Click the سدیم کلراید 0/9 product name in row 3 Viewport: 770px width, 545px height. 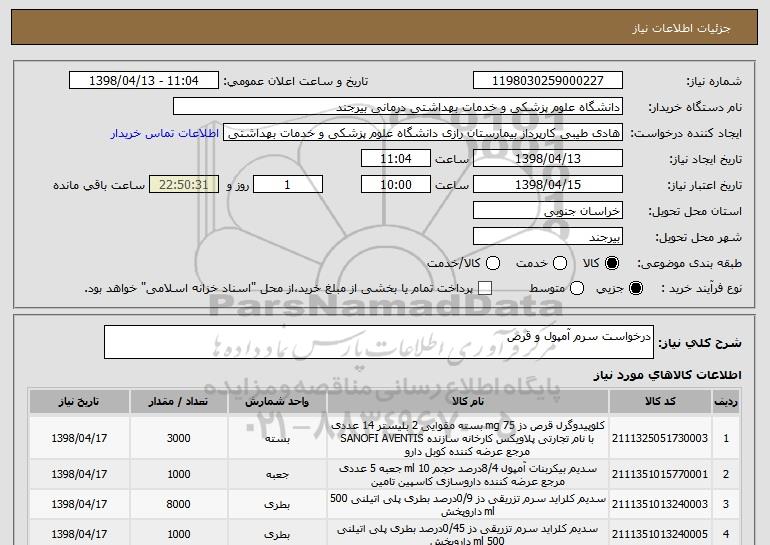(468, 504)
